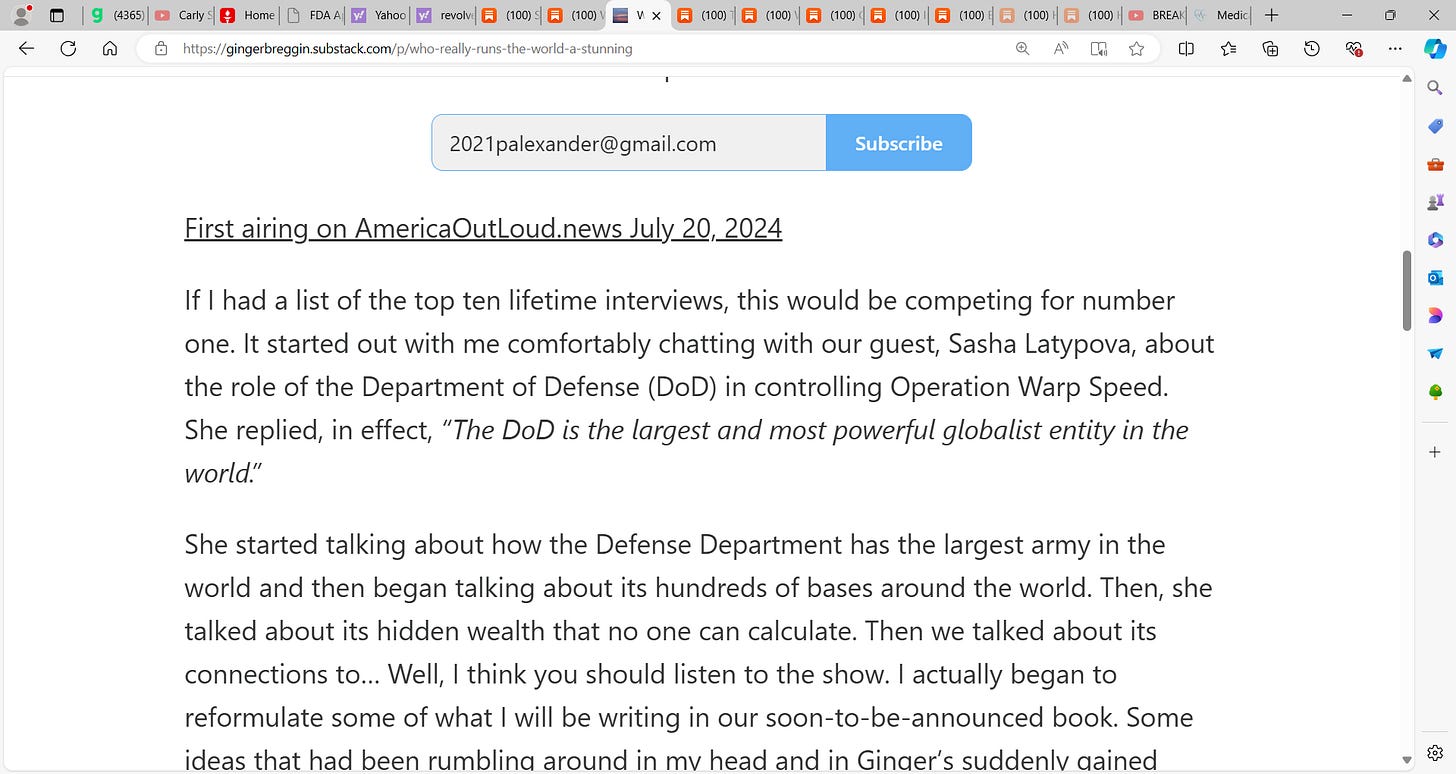Image resolution: width=1456 pixels, height=774 pixels.
Task: Open Settings and more ellipsis menu
Action: [1395, 48]
